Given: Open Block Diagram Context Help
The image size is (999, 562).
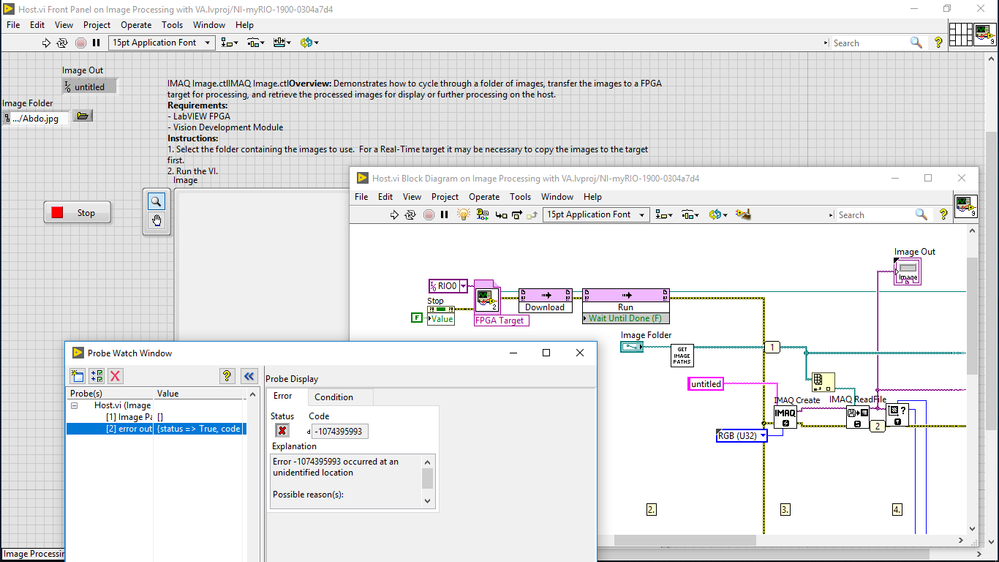Looking at the screenshot, I should pos(944,215).
